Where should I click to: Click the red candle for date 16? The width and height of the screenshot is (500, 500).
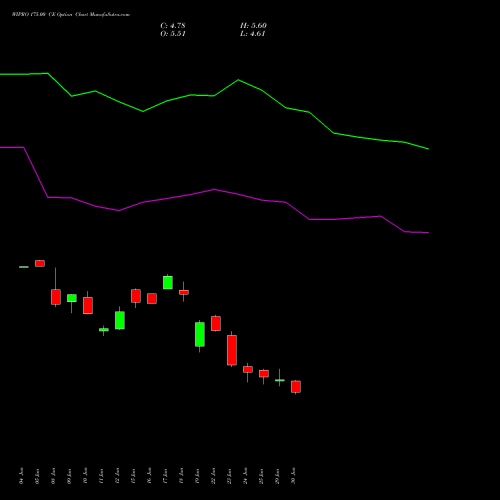click(x=152, y=298)
